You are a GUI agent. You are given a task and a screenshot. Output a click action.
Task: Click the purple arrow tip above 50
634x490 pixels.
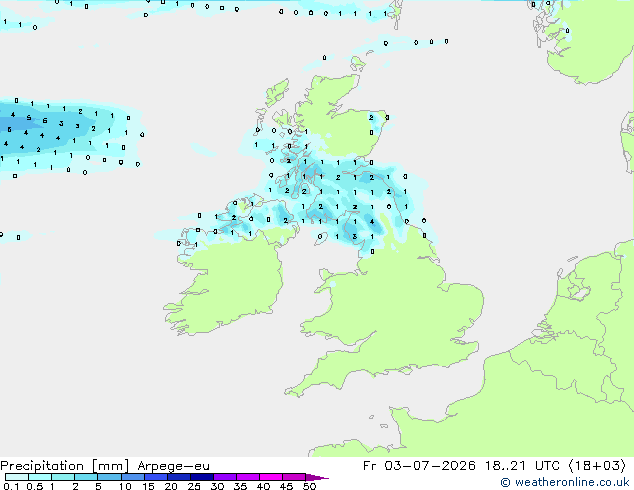pyautogui.click(x=317, y=477)
